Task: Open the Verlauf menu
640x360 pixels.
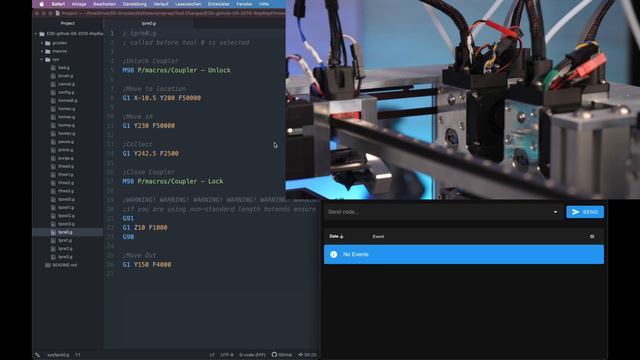Action: tap(161, 4)
